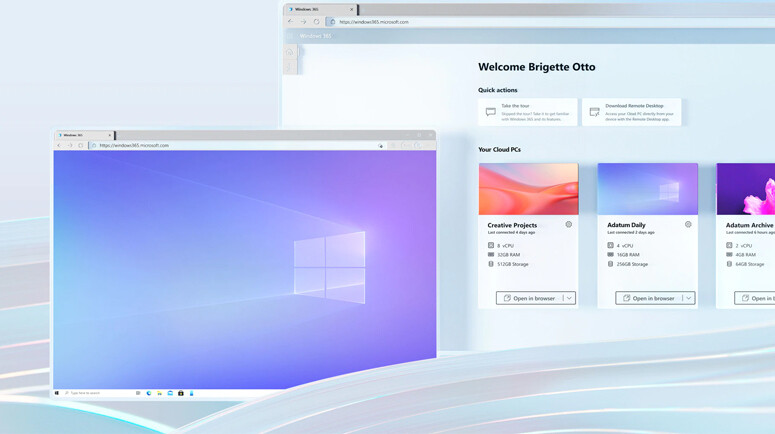Click Open in browser for Creative Projects
This screenshot has height=434, width=775.
529,298
